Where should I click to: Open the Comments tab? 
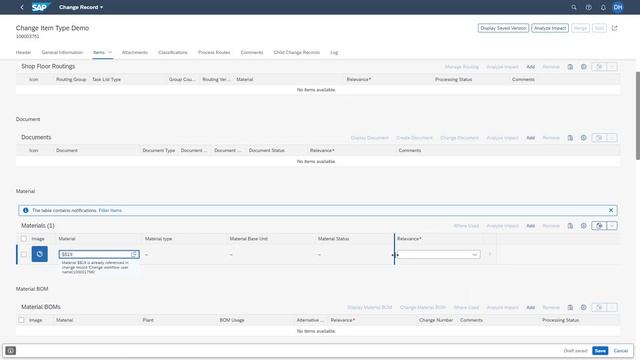[x=252, y=52]
